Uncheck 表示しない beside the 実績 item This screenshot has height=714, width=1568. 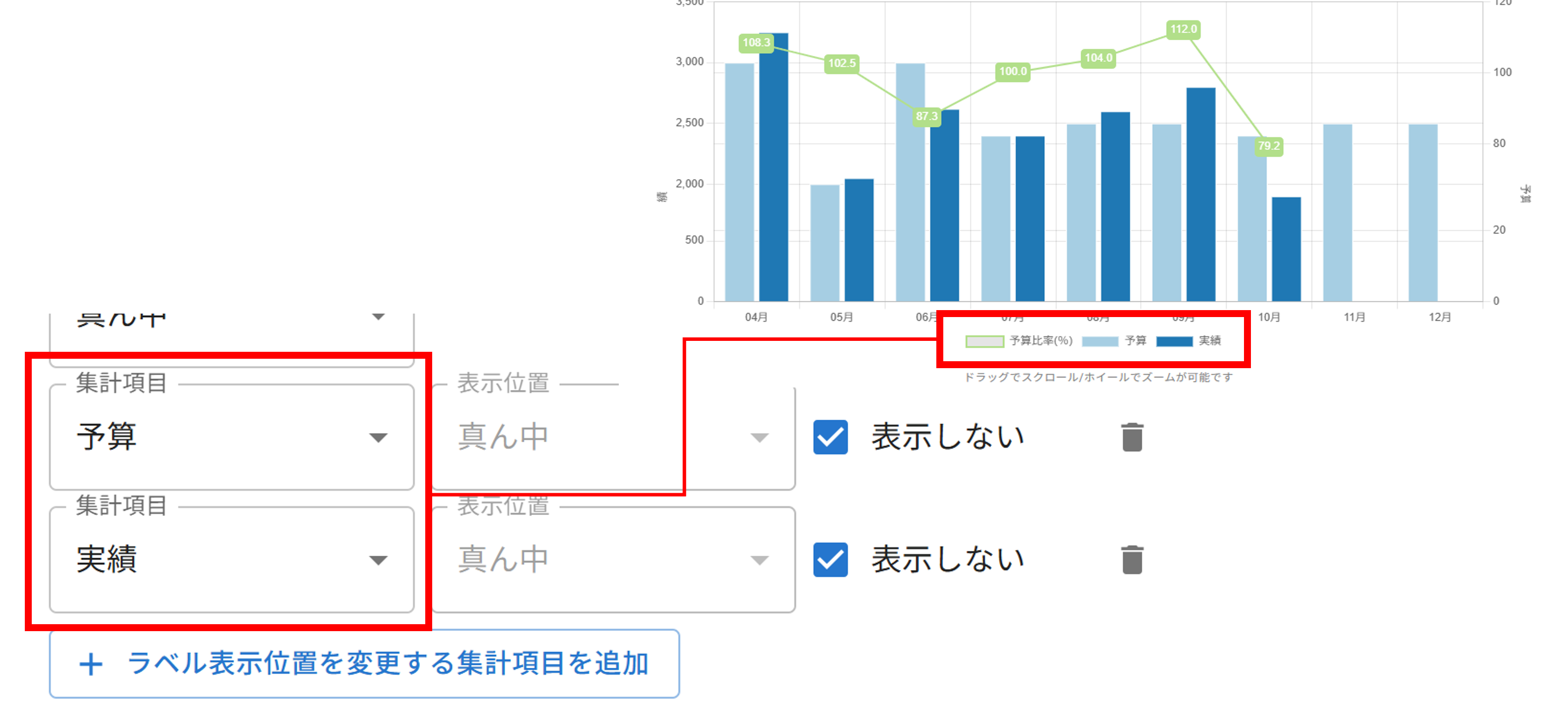click(x=830, y=559)
